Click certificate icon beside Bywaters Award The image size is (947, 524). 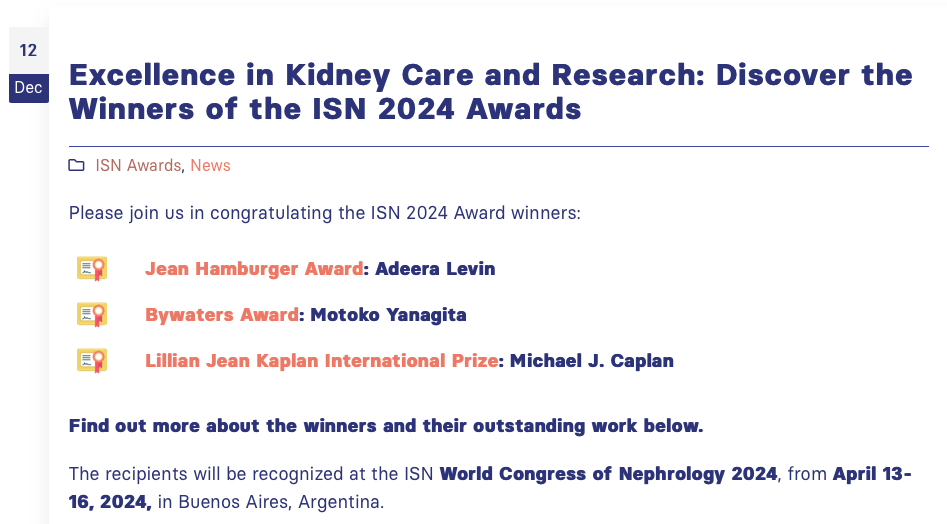92,315
